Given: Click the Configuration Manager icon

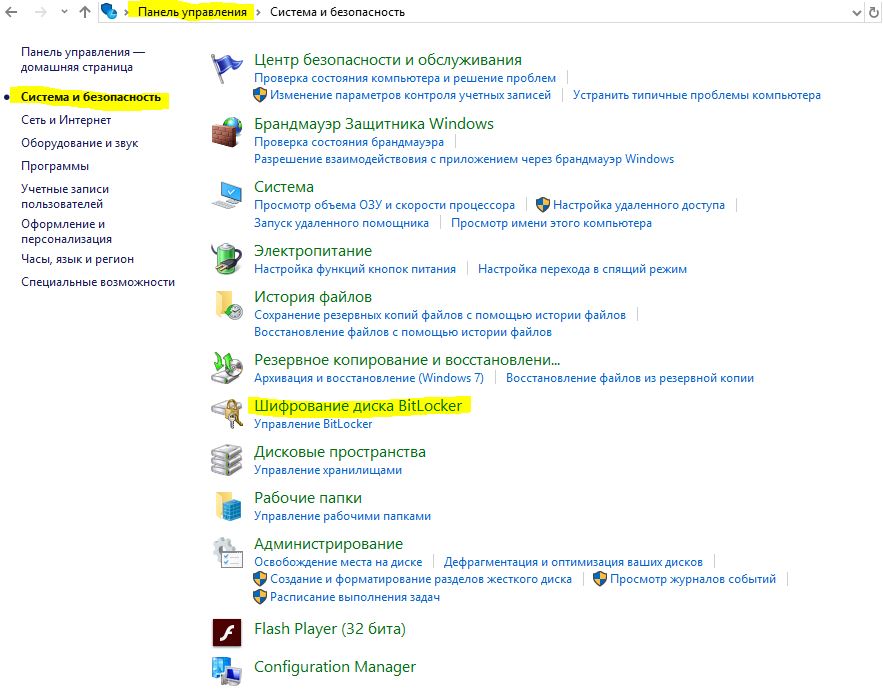Looking at the screenshot, I should 226,671.
